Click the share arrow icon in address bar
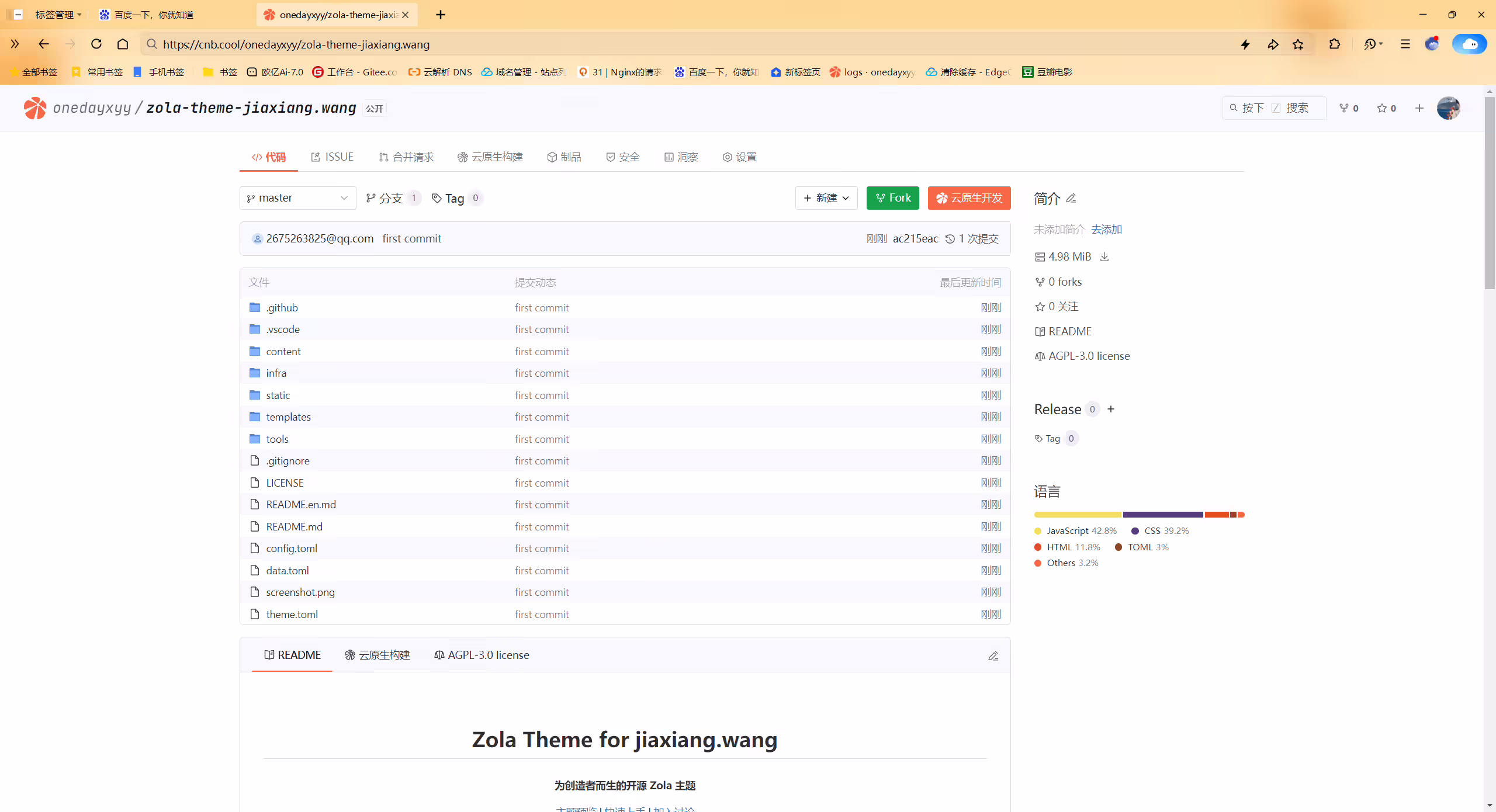Screen dimensions: 1496x812 1273,44
